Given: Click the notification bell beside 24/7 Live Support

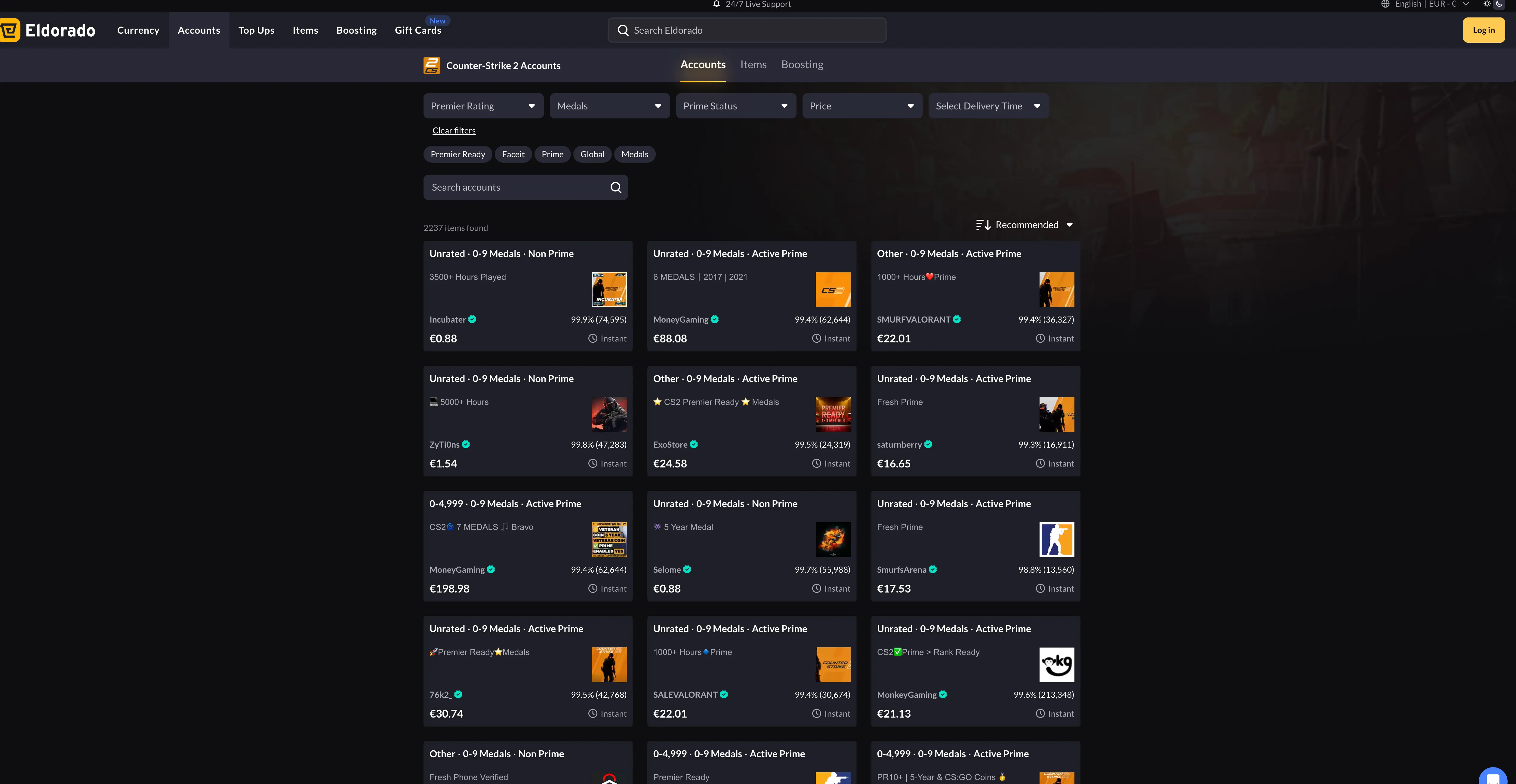Looking at the screenshot, I should click(x=716, y=5).
